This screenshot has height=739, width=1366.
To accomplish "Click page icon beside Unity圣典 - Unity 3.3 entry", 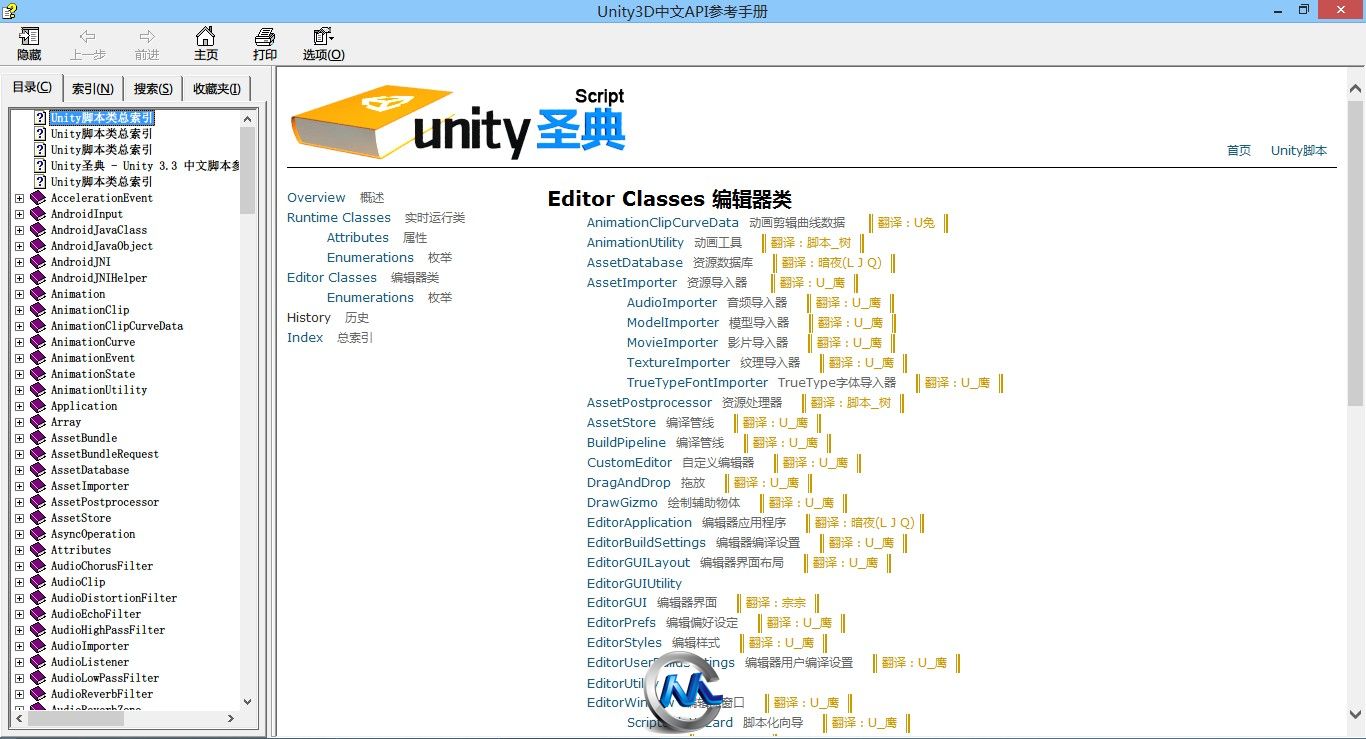I will tap(40, 166).
